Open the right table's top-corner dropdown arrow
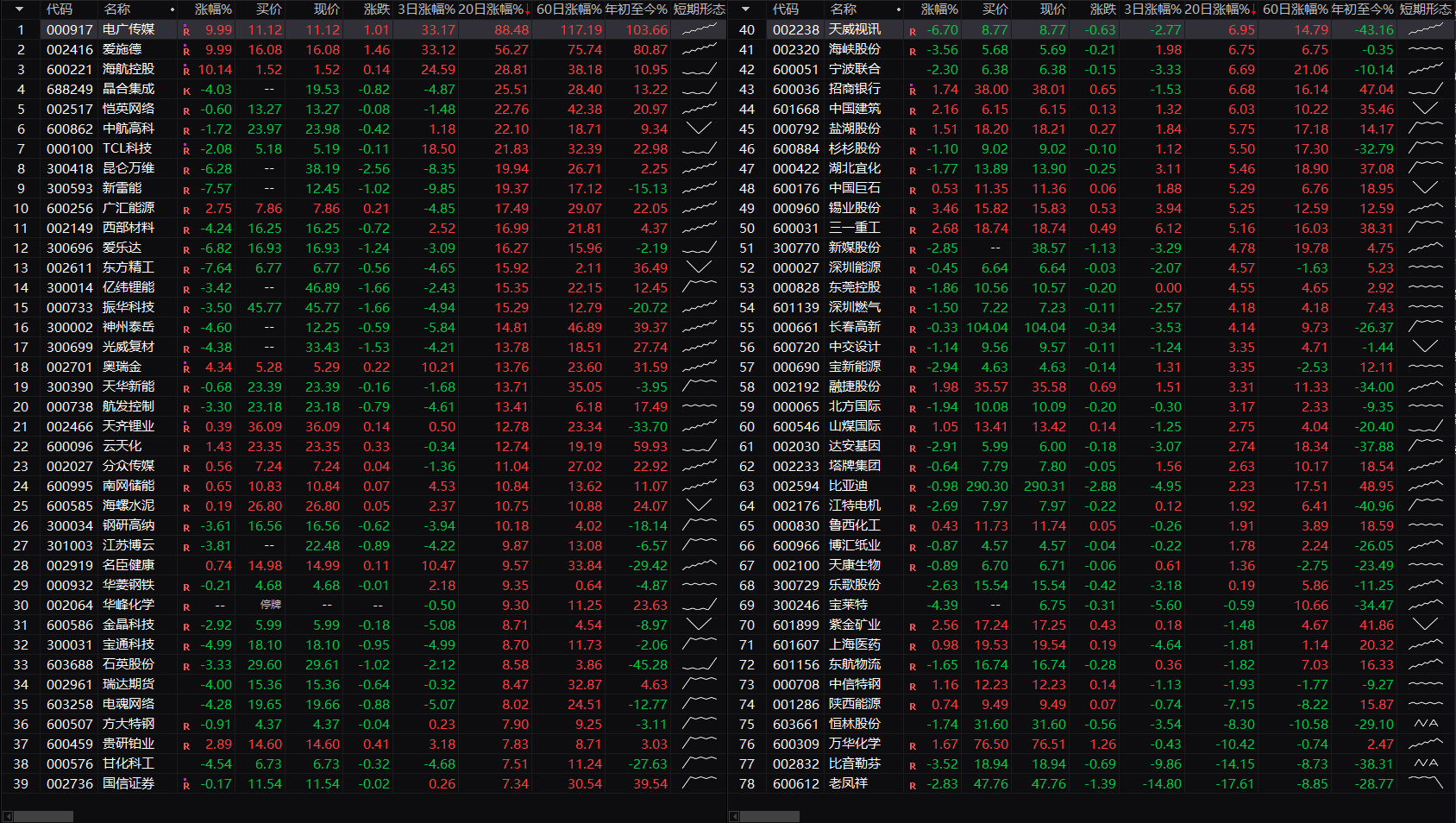The width and height of the screenshot is (1456, 823). click(x=745, y=9)
